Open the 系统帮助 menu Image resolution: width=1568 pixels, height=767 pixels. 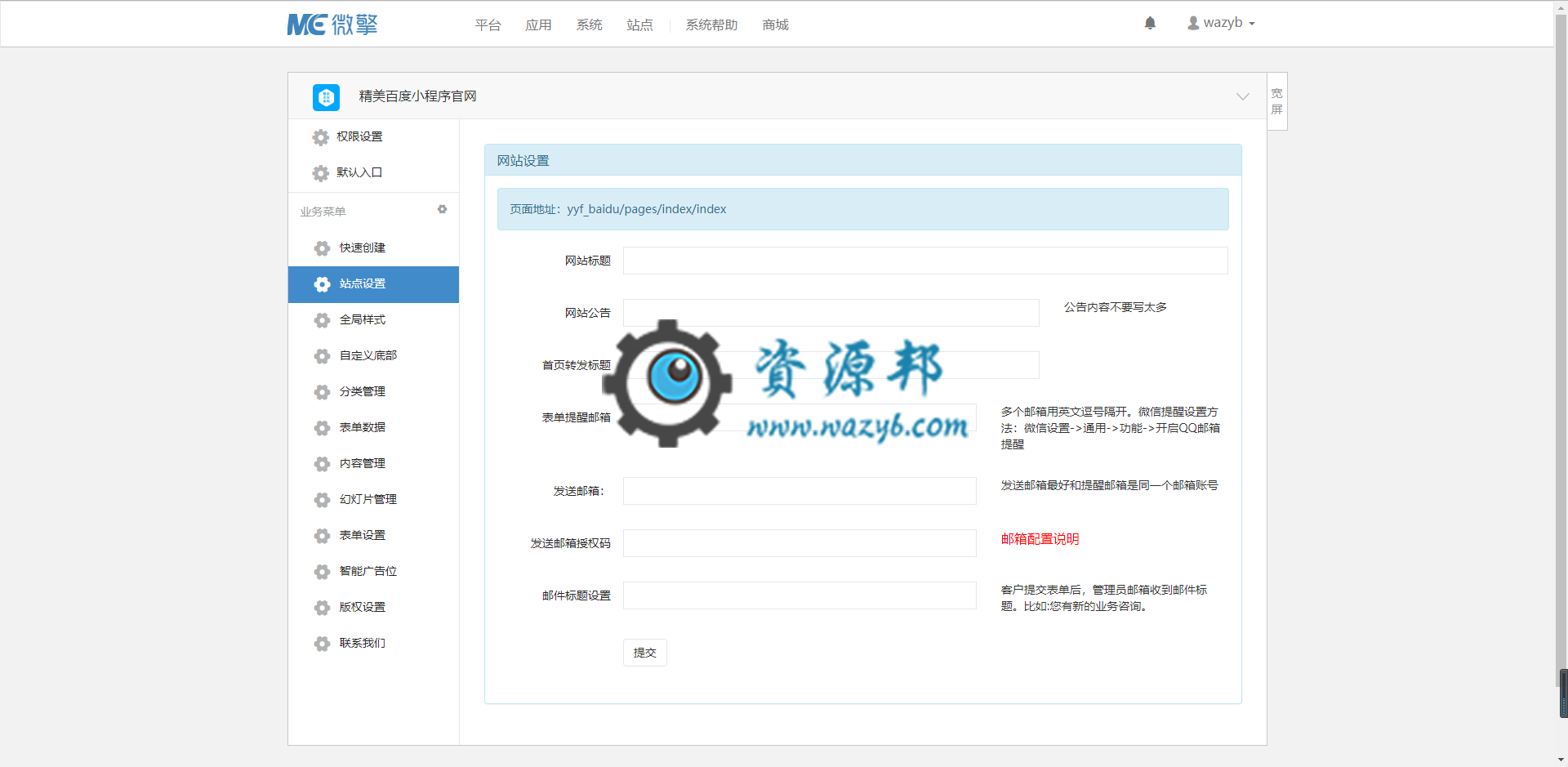tap(711, 25)
